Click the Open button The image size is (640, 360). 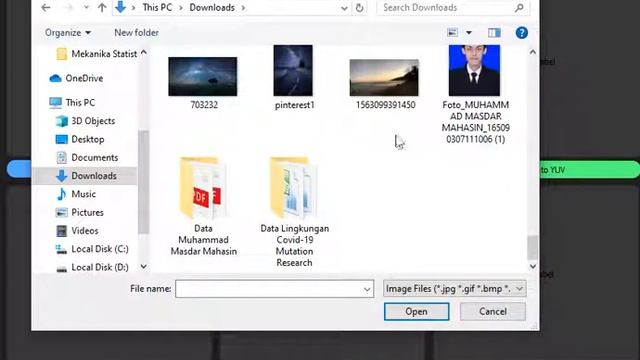[x=416, y=311]
